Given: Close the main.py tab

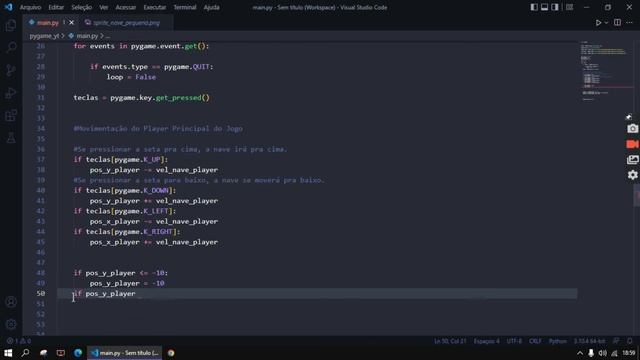Looking at the screenshot, I should 71,23.
